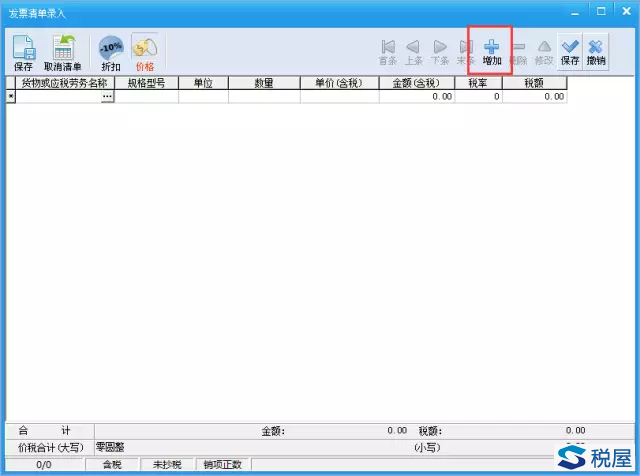The image size is (640, 476).
Task: Click the 数量 cell in first row
Action: (x=264, y=97)
